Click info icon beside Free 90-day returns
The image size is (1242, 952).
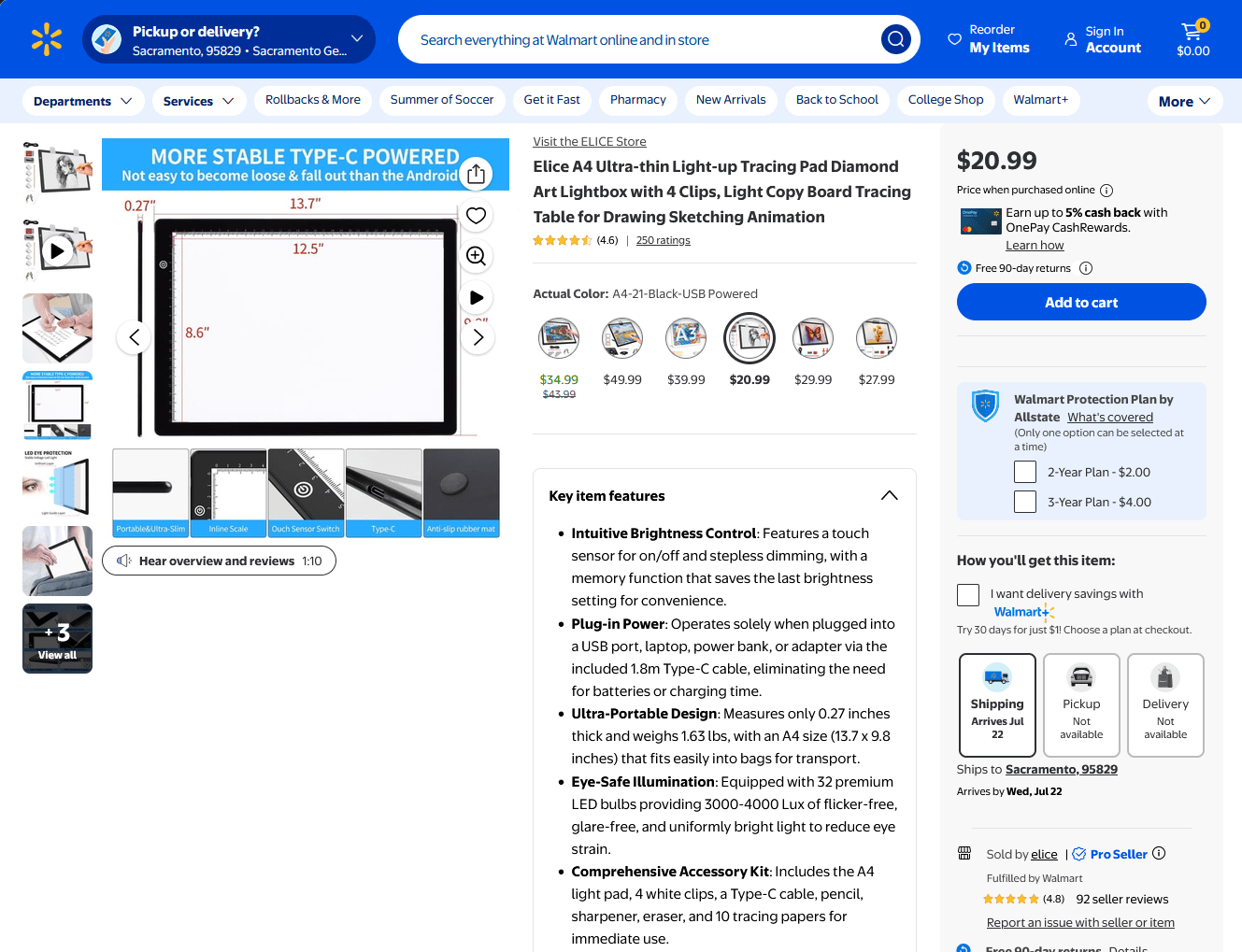click(x=1086, y=268)
